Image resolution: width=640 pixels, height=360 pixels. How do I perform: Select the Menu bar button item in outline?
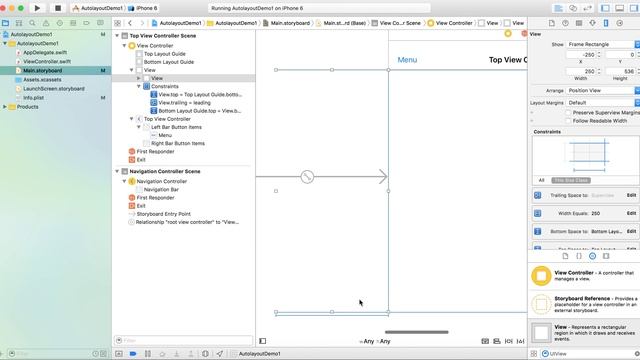click(165, 135)
